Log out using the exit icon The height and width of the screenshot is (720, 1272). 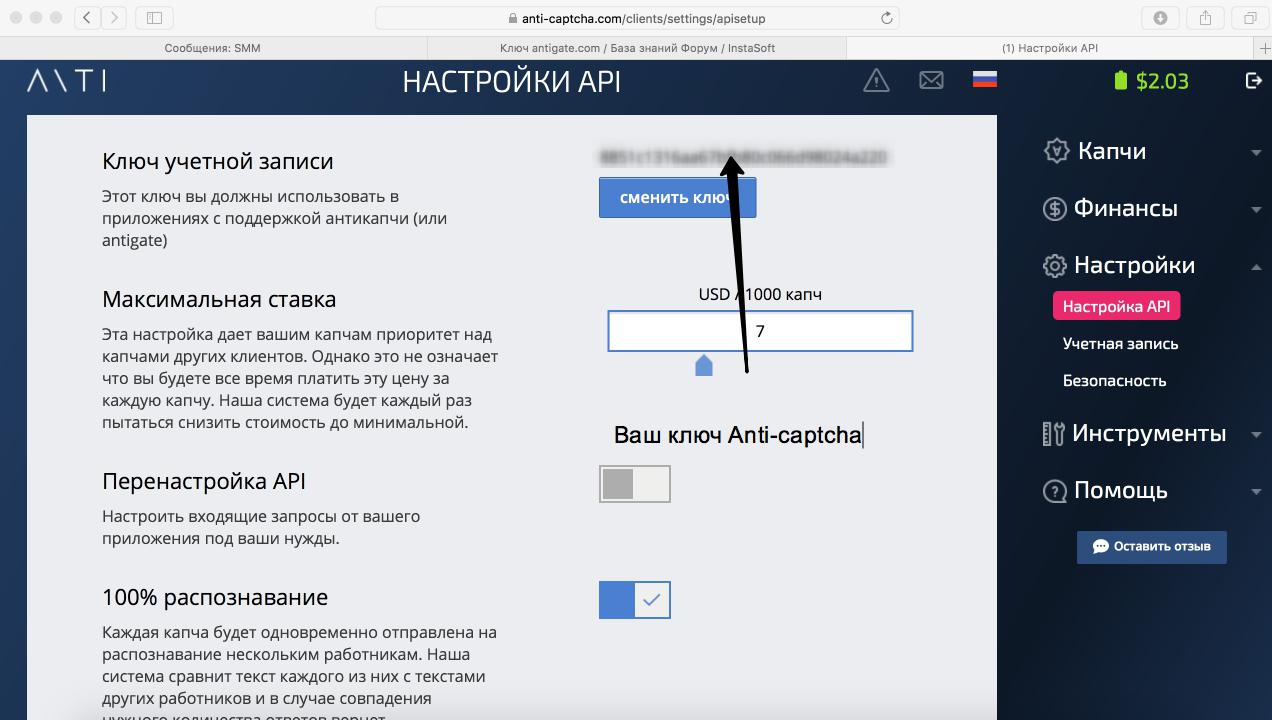click(1253, 80)
